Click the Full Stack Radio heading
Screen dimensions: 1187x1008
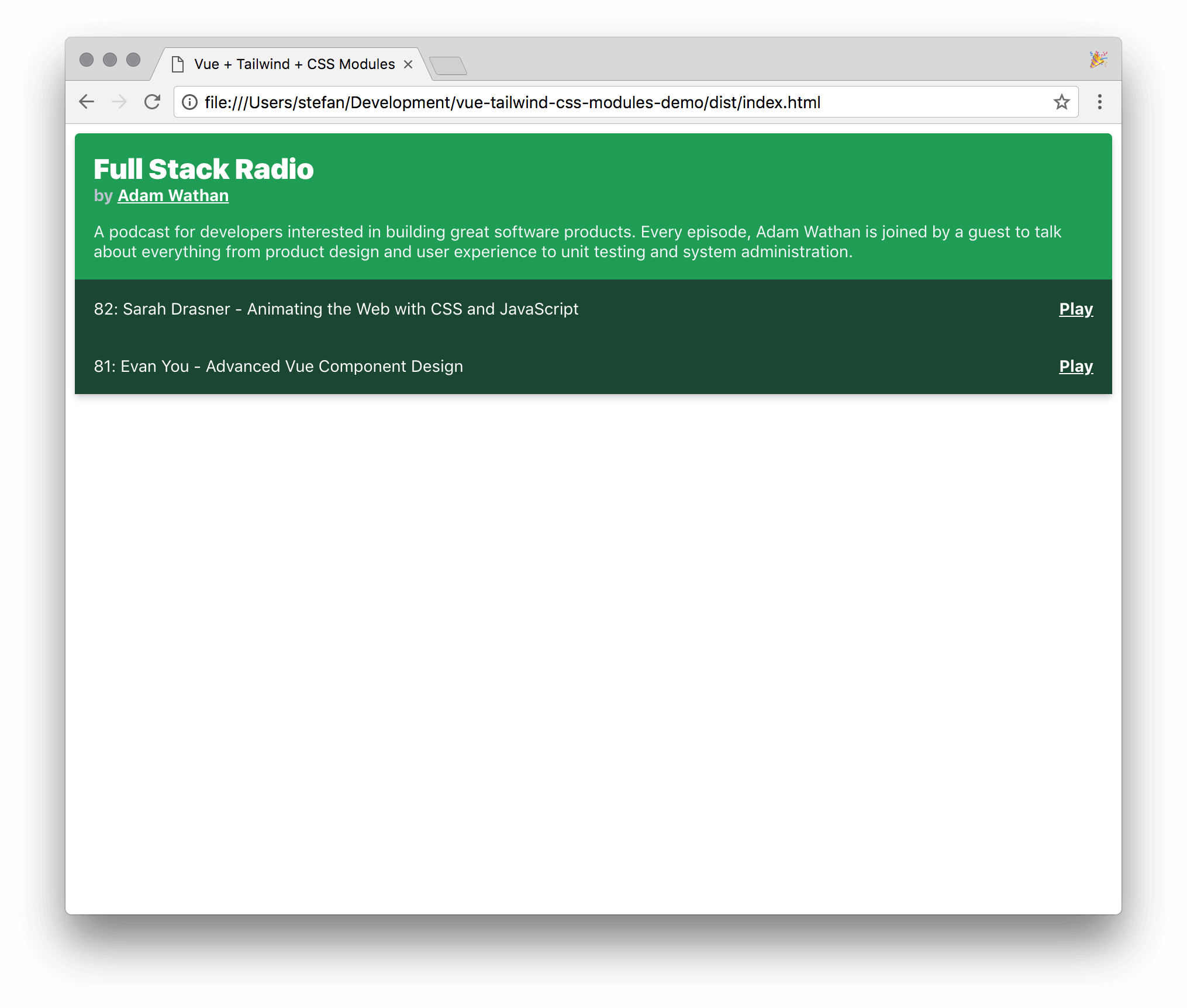coord(203,170)
